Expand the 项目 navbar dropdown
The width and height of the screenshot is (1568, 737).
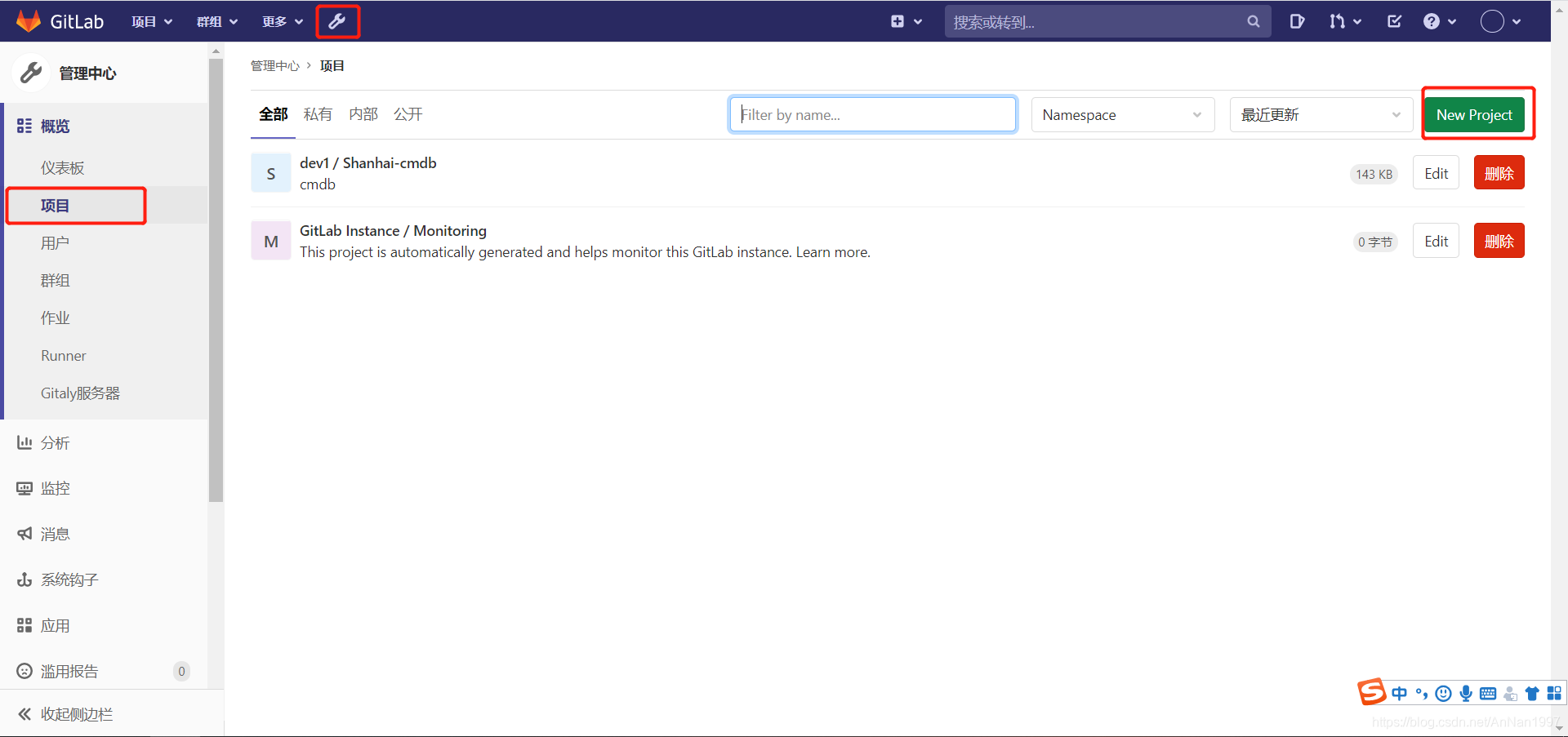click(152, 22)
